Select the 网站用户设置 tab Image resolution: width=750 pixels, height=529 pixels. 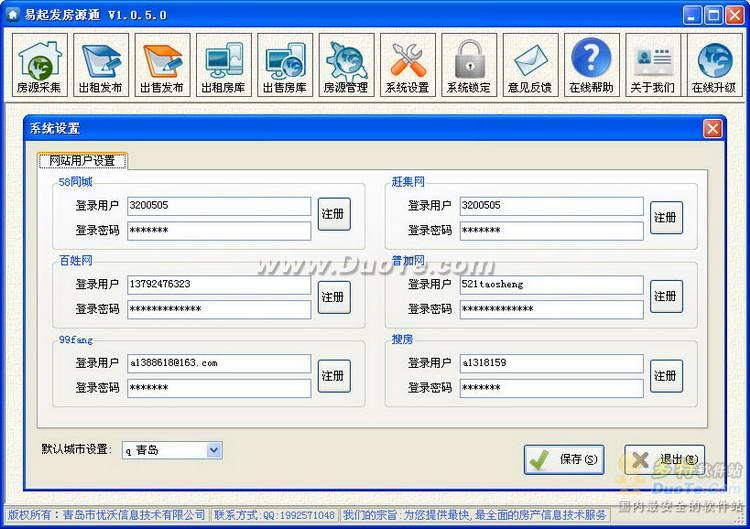(82, 161)
